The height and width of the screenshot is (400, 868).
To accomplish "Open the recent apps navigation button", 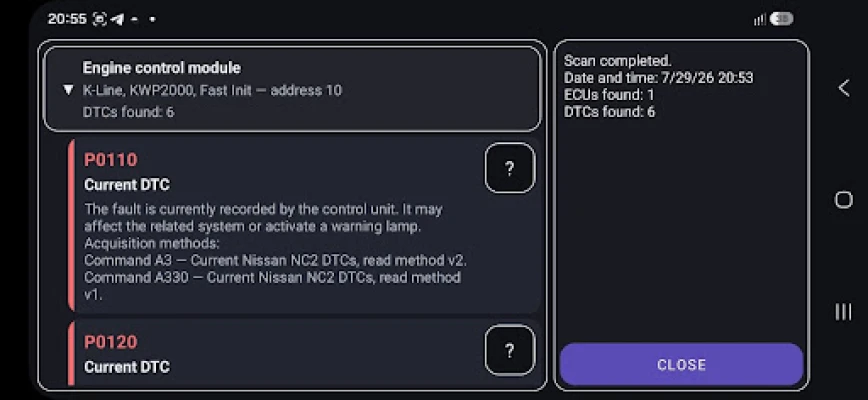I will 843,312.
